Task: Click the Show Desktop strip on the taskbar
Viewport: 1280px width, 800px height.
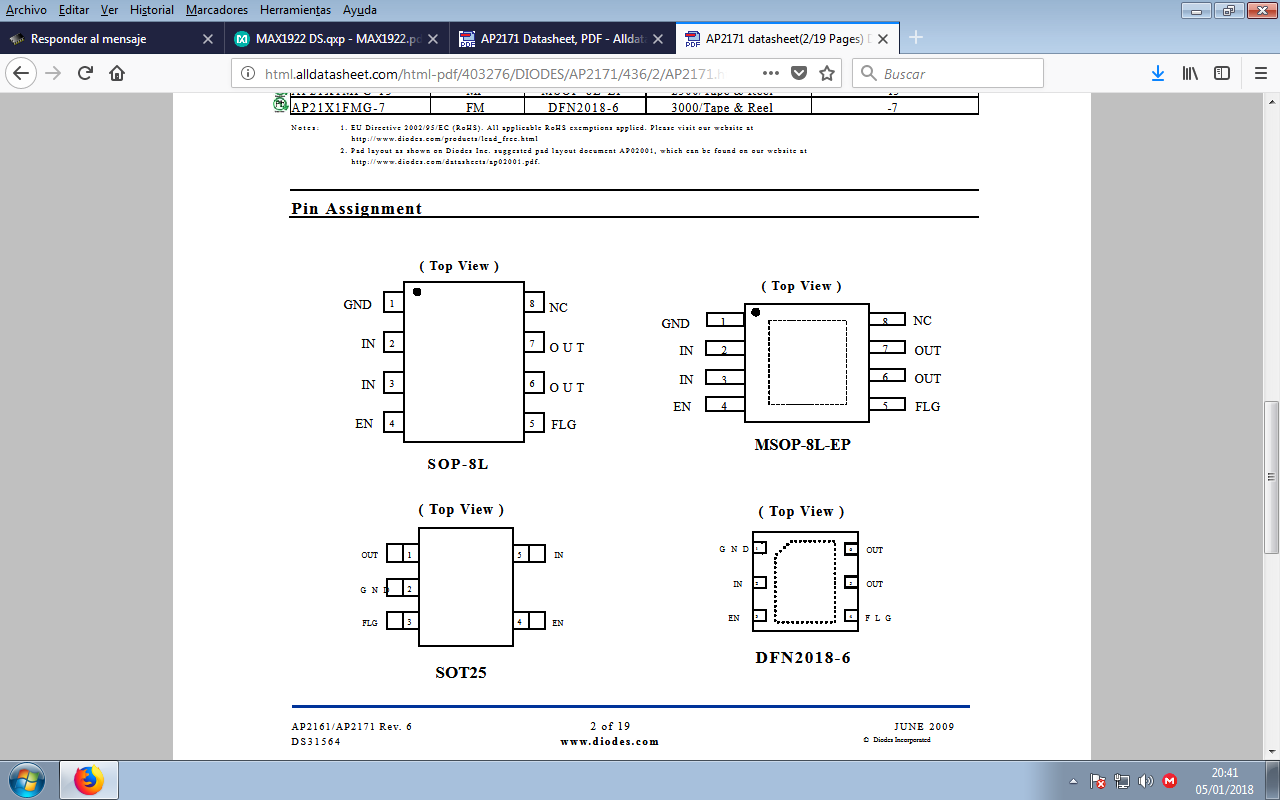Action: click(1272, 780)
